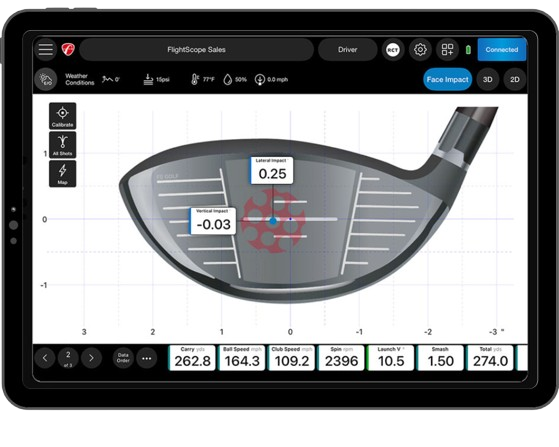The height and width of the screenshot is (447, 559).
Task: Open the Map lightning tool
Action: pyautogui.click(x=62, y=174)
